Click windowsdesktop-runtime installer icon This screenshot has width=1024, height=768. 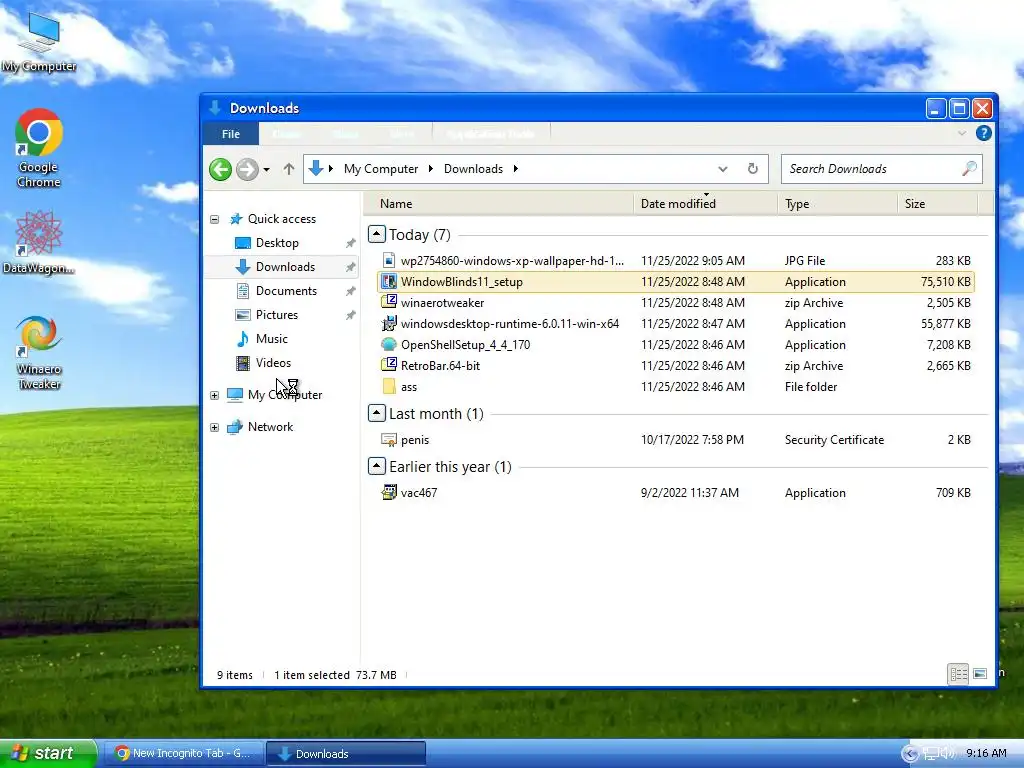389,323
